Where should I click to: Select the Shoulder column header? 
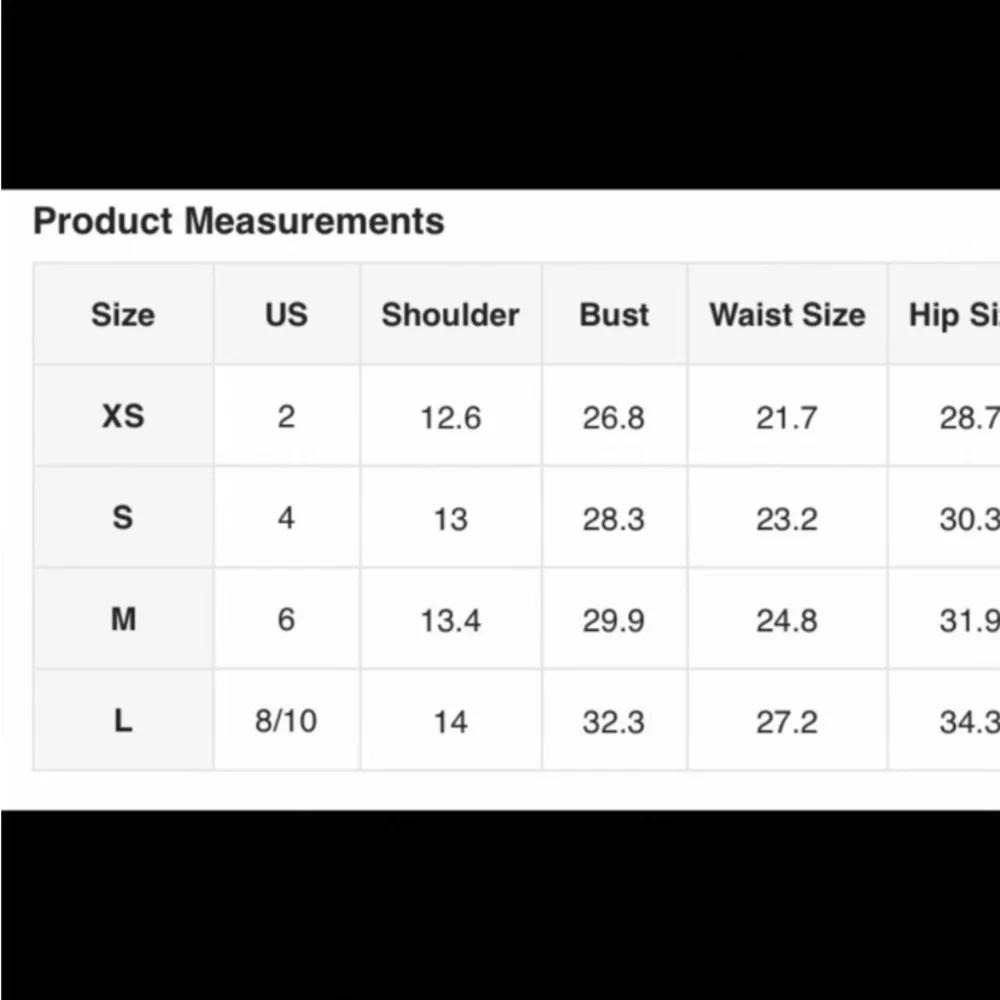pyautogui.click(x=450, y=315)
